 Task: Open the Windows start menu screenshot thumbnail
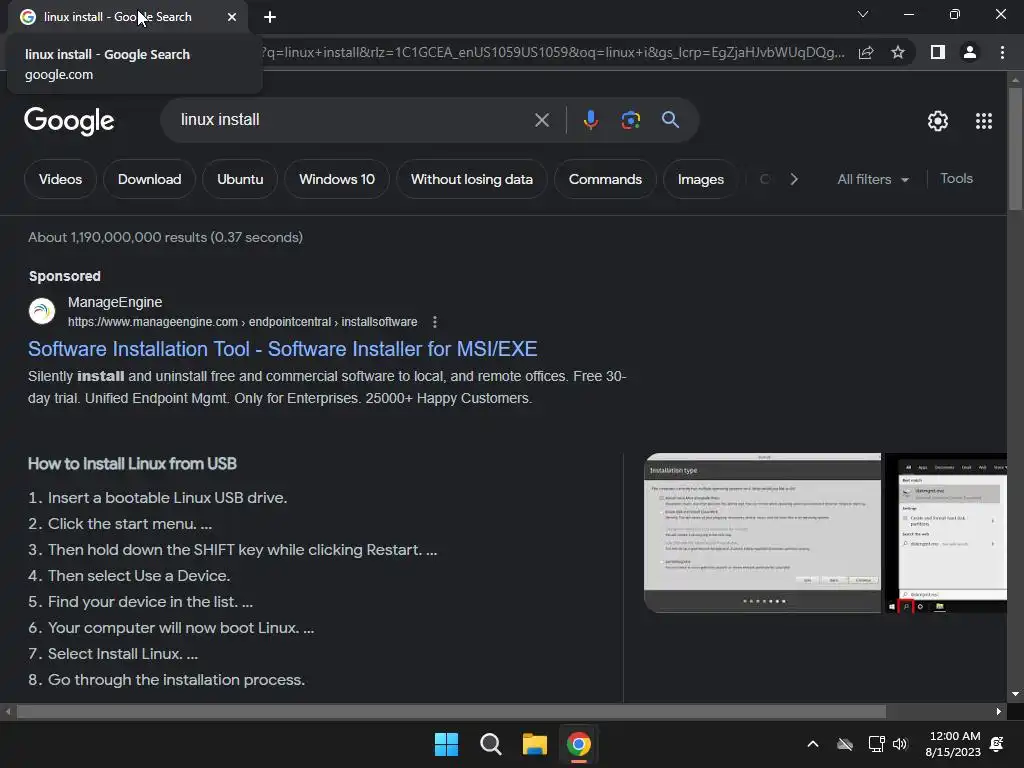pyautogui.click(x=946, y=532)
